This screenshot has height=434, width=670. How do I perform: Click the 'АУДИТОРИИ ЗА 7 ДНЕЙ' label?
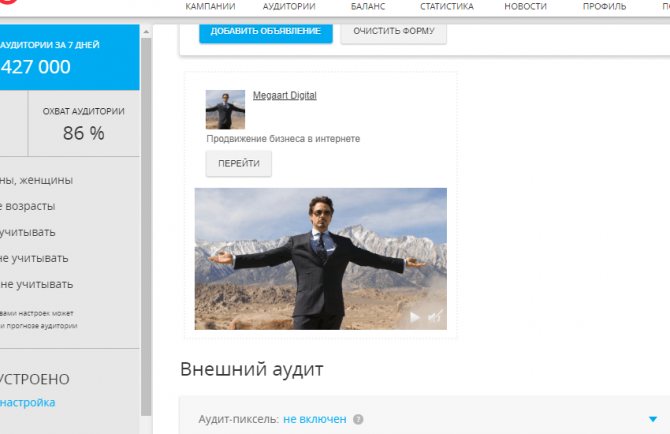(x=50, y=45)
